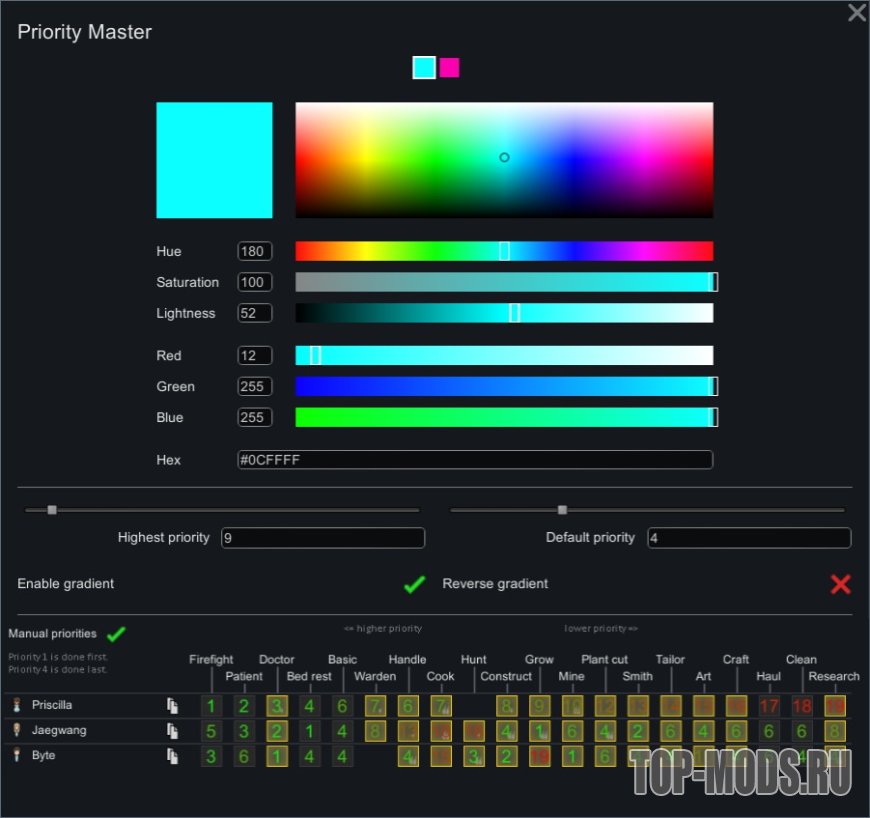The height and width of the screenshot is (818, 870).
Task: Click the Highest priority slider handle
Action: (x=52, y=510)
